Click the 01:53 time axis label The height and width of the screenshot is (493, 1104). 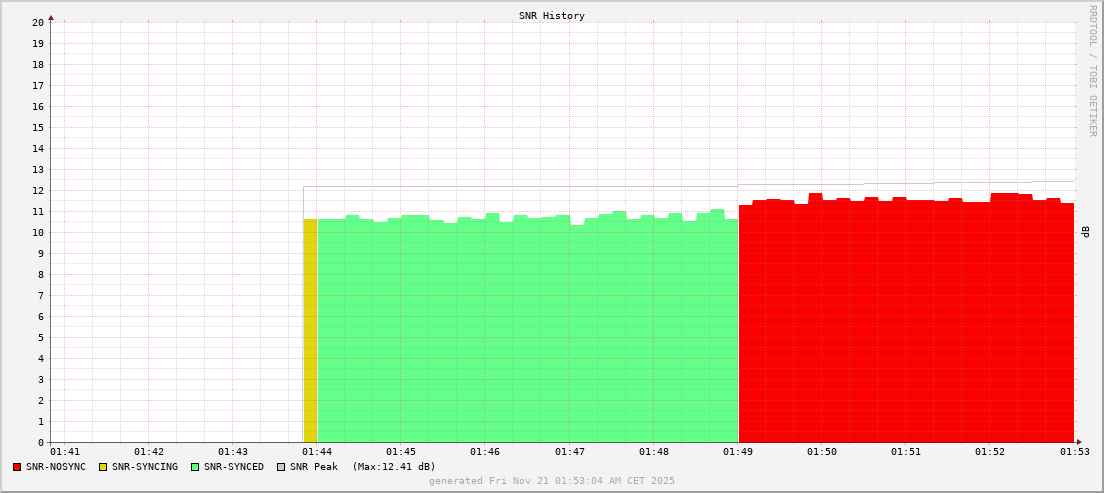point(1075,452)
